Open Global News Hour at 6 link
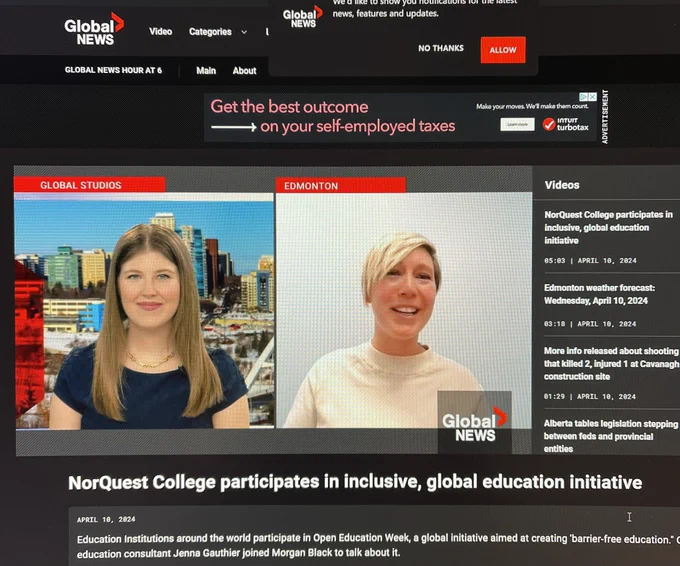 113,70
